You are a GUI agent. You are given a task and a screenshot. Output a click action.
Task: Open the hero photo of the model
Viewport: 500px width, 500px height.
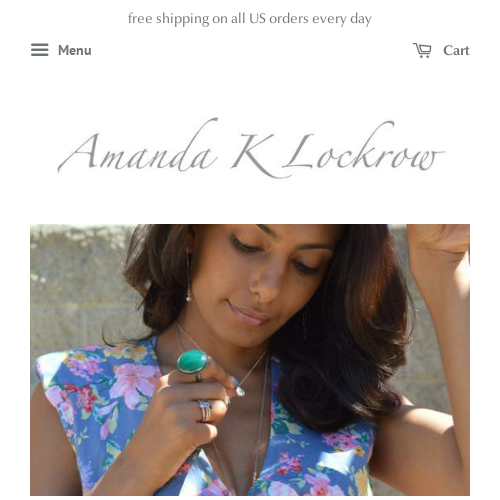250,360
